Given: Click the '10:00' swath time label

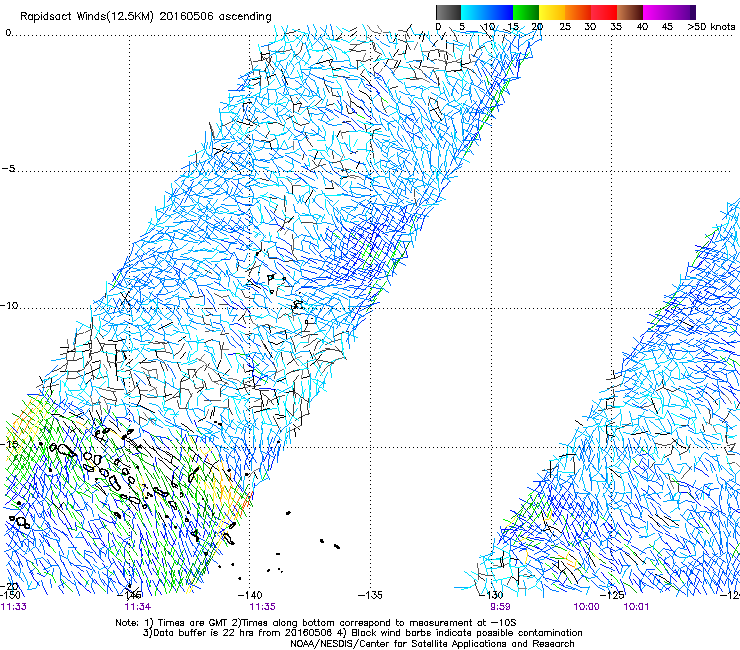Looking at the screenshot, I should pyautogui.click(x=586, y=607).
